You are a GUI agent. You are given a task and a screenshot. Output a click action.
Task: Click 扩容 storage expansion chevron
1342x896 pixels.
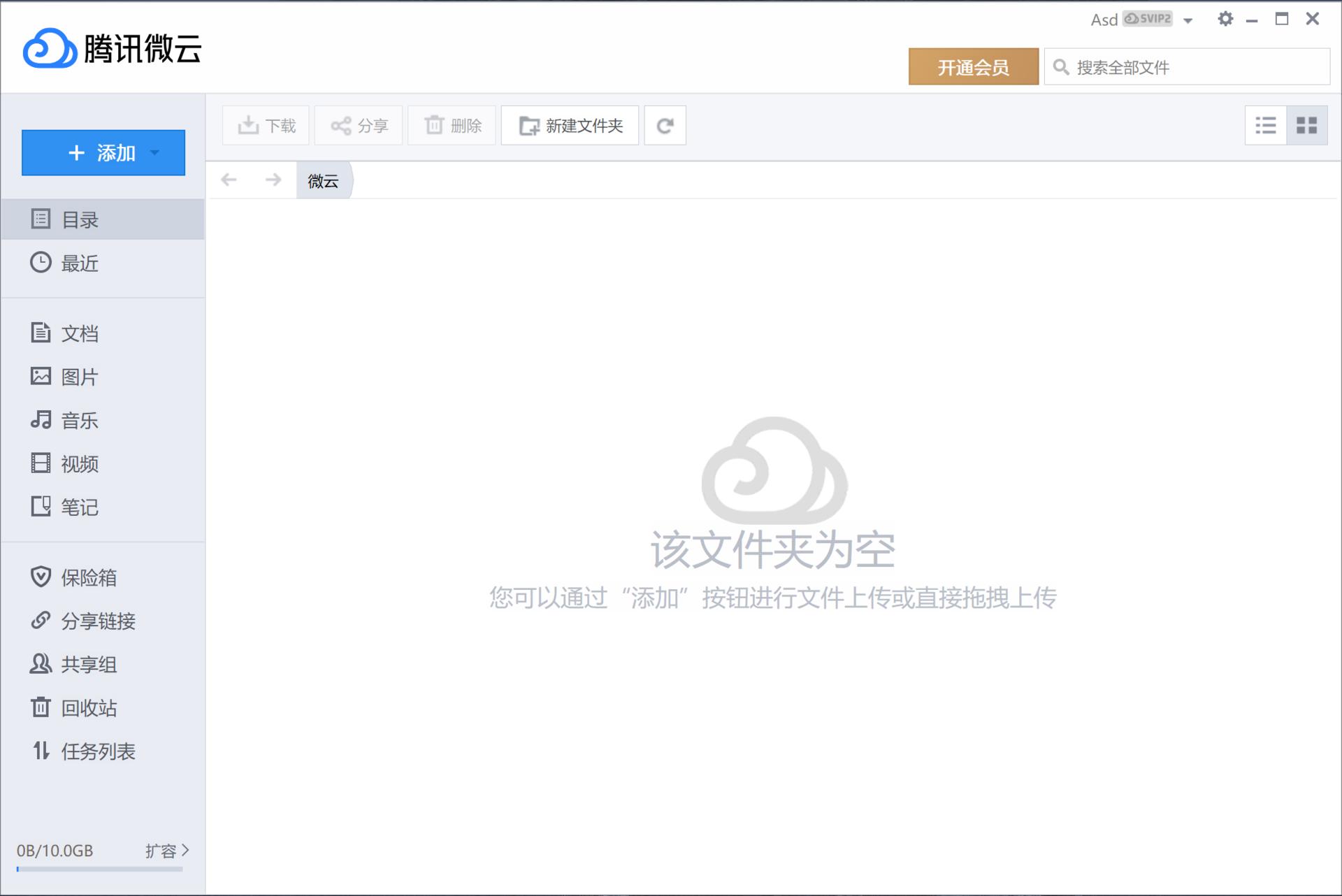point(185,850)
